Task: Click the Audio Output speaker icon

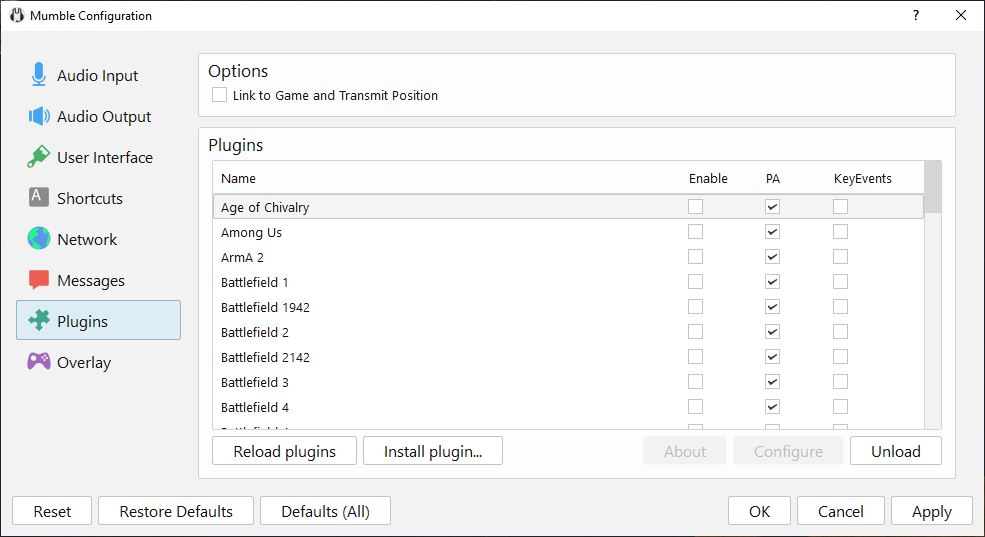Action: click(x=38, y=116)
